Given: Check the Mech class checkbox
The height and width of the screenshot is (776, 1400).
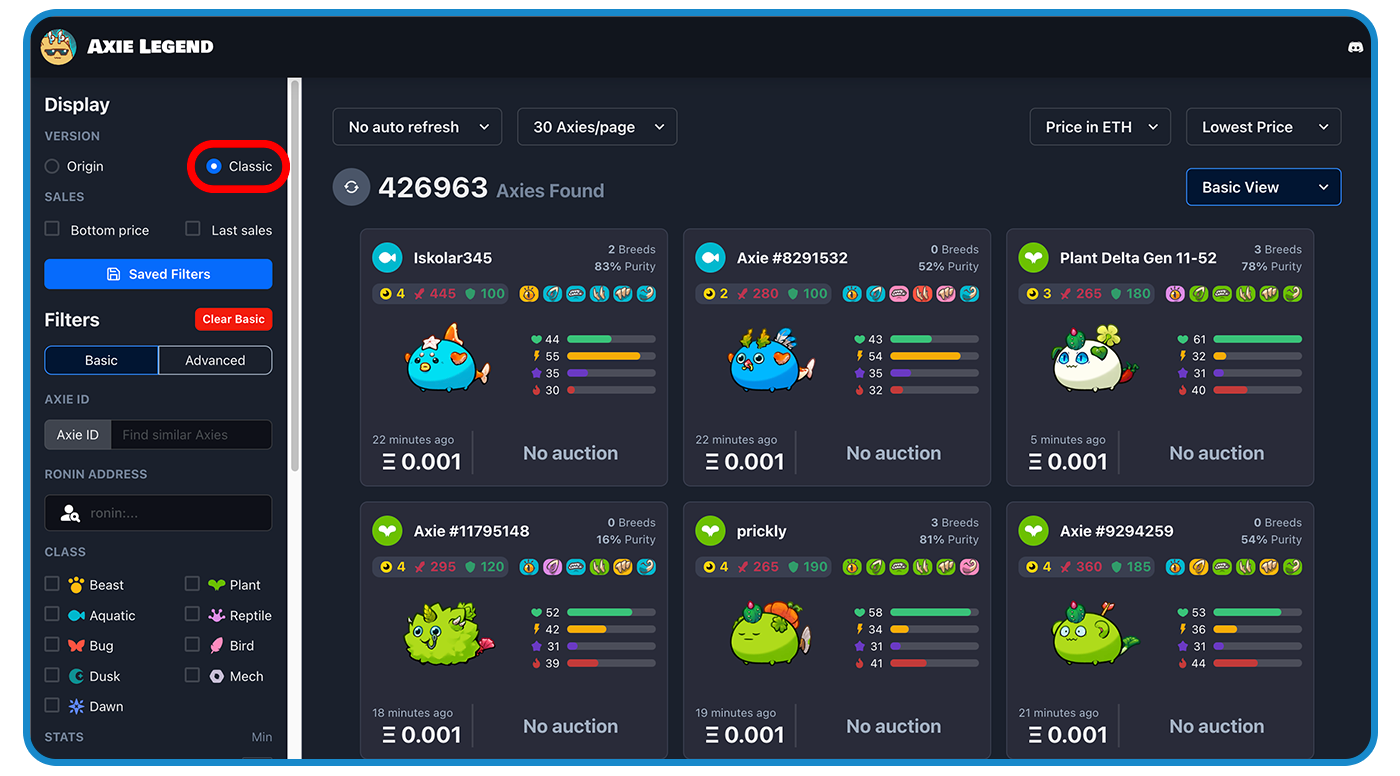Looking at the screenshot, I should [192, 676].
